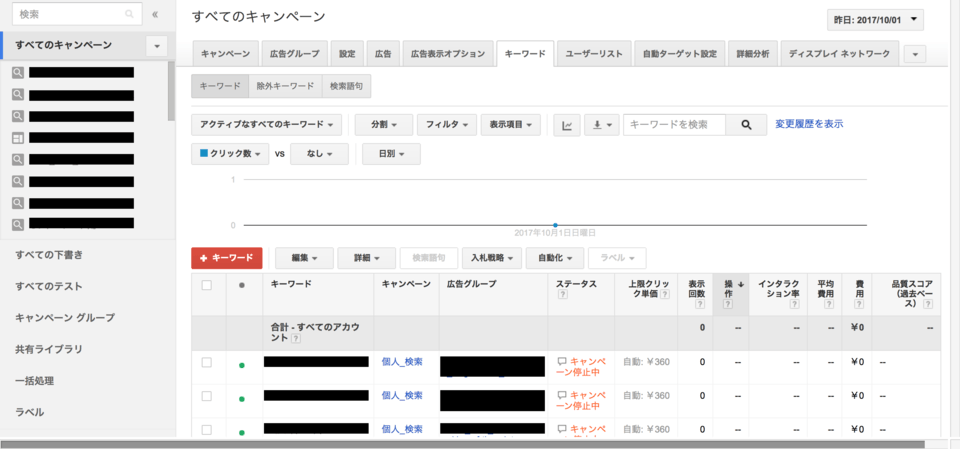
Task: Click green status dot on first keyword row
Action: click(x=241, y=365)
